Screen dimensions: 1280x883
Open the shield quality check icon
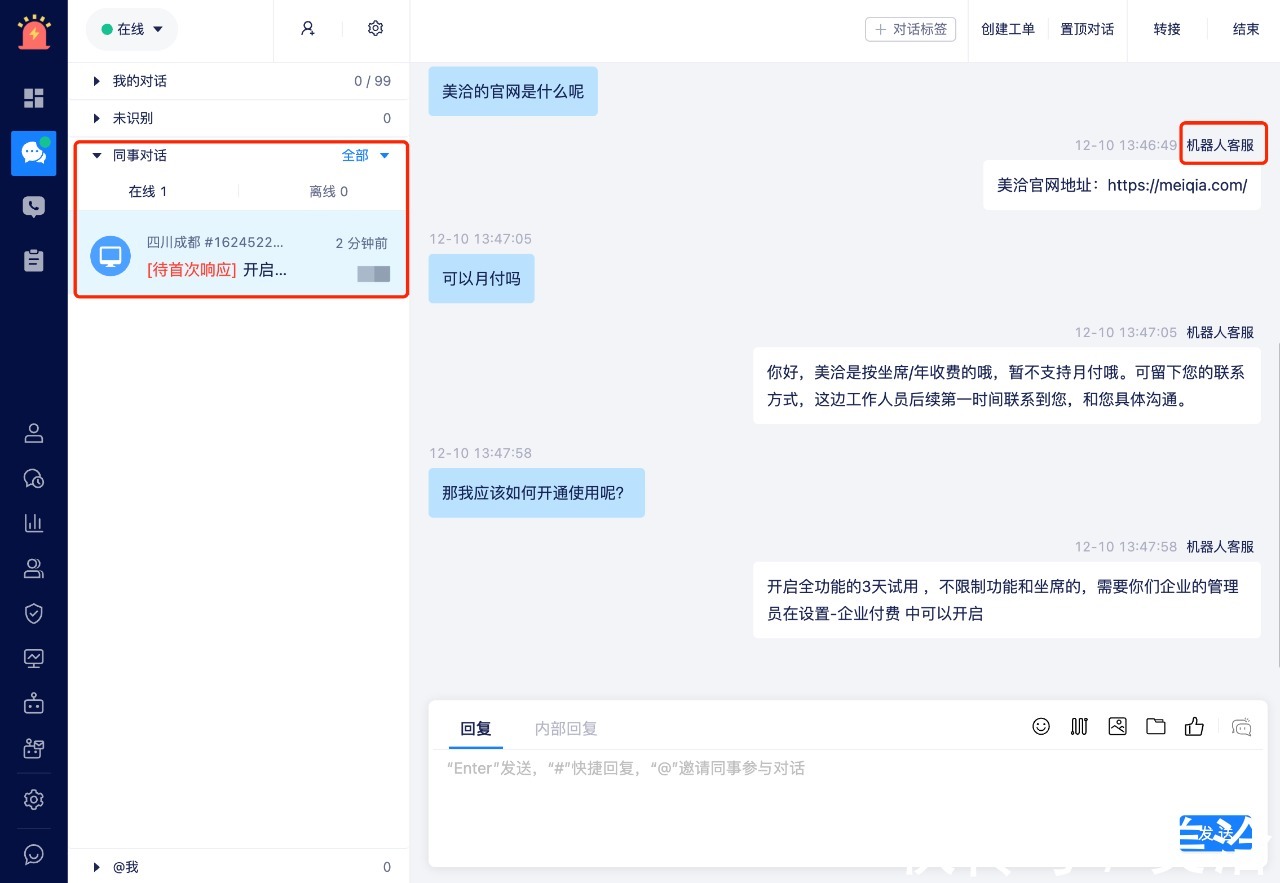coord(34,613)
